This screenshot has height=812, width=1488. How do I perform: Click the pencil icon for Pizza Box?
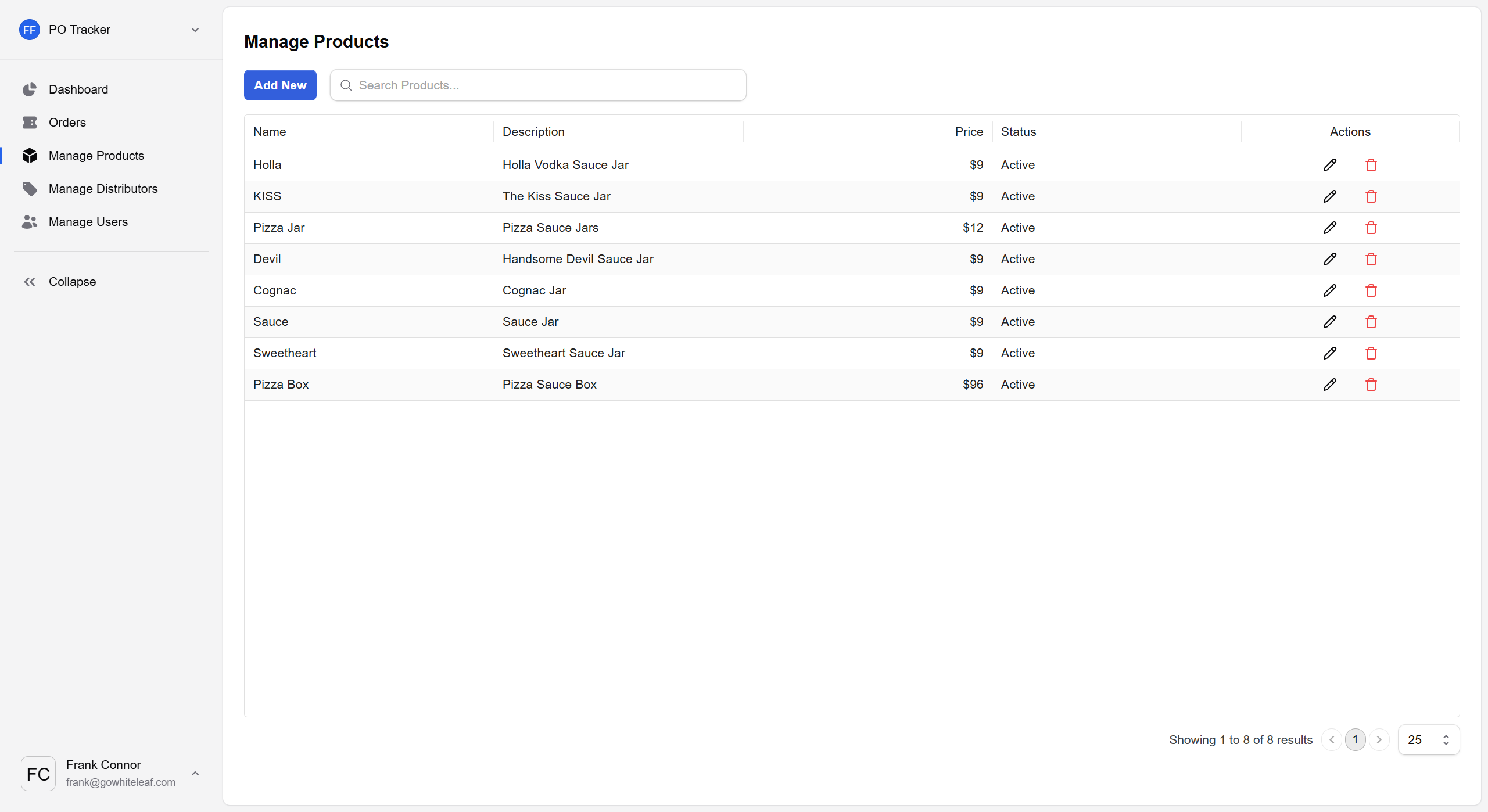[1329, 385]
